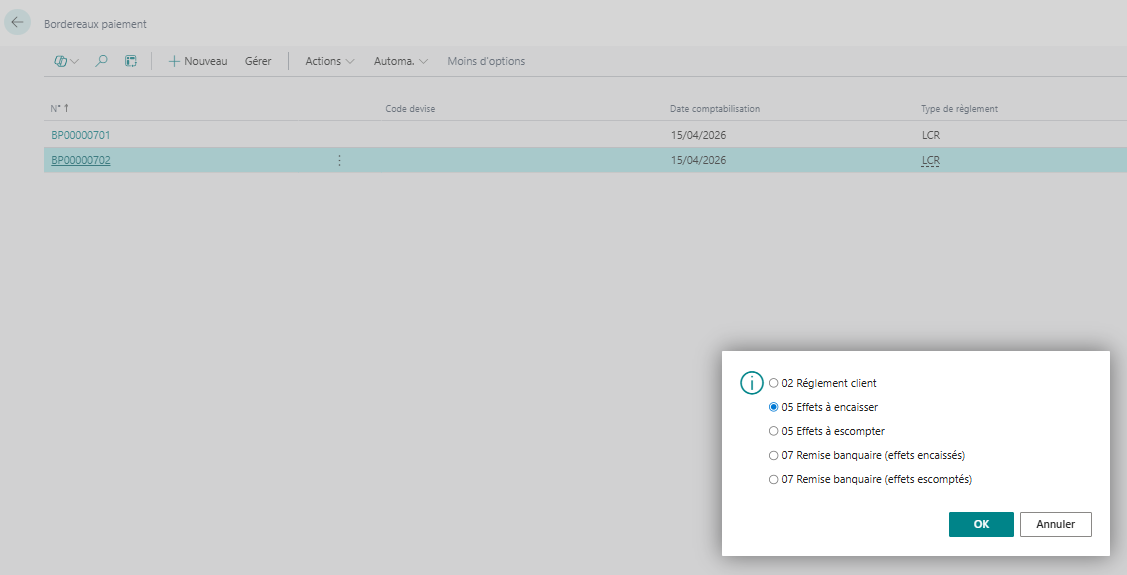Click the back arrow button

coord(17,22)
